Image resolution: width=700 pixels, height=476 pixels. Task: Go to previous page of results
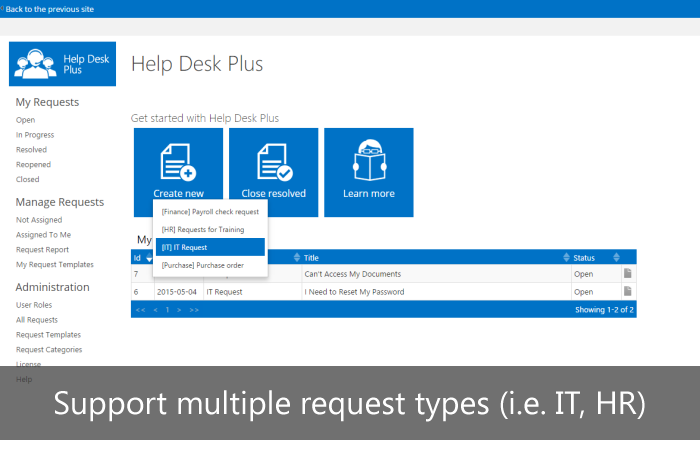155,310
